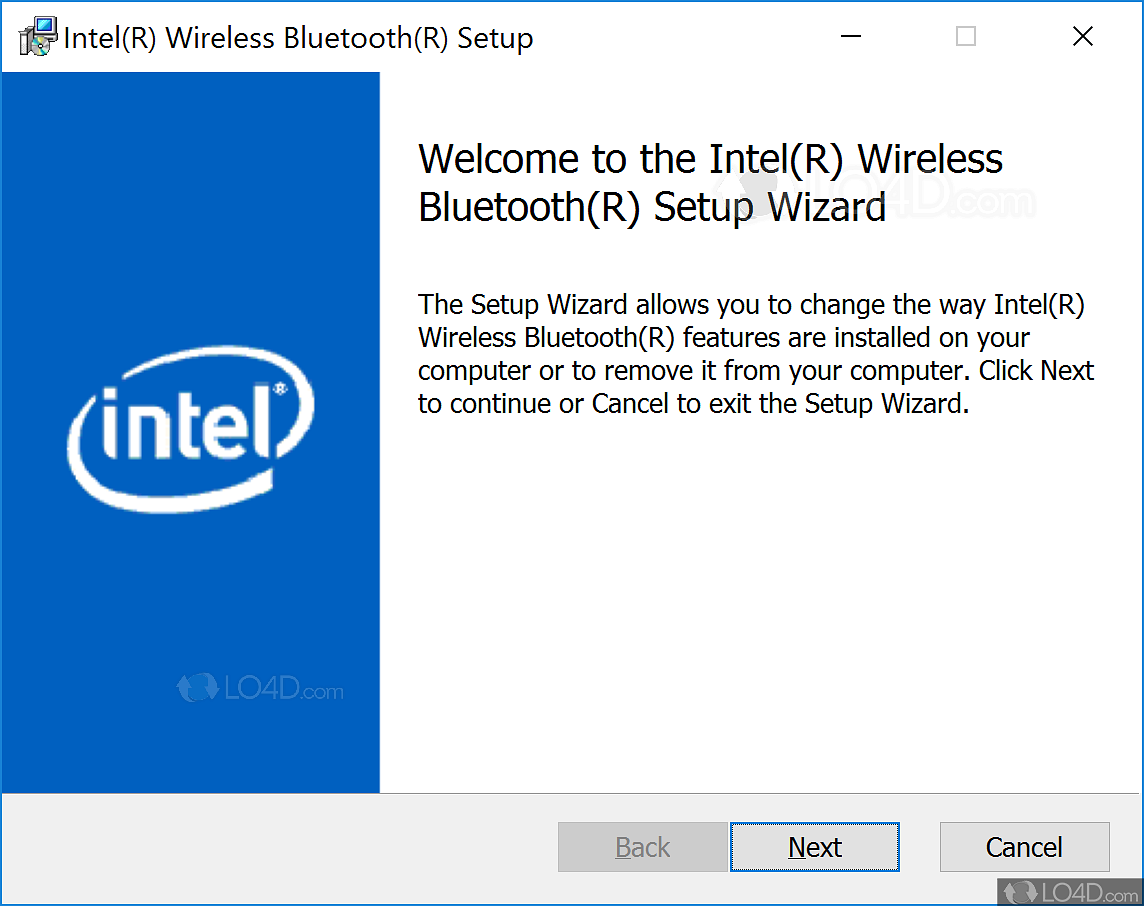Viewport: 1144px width, 906px height.
Task: Click the greyed-out maximize button
Action: (x=966, y=37)
